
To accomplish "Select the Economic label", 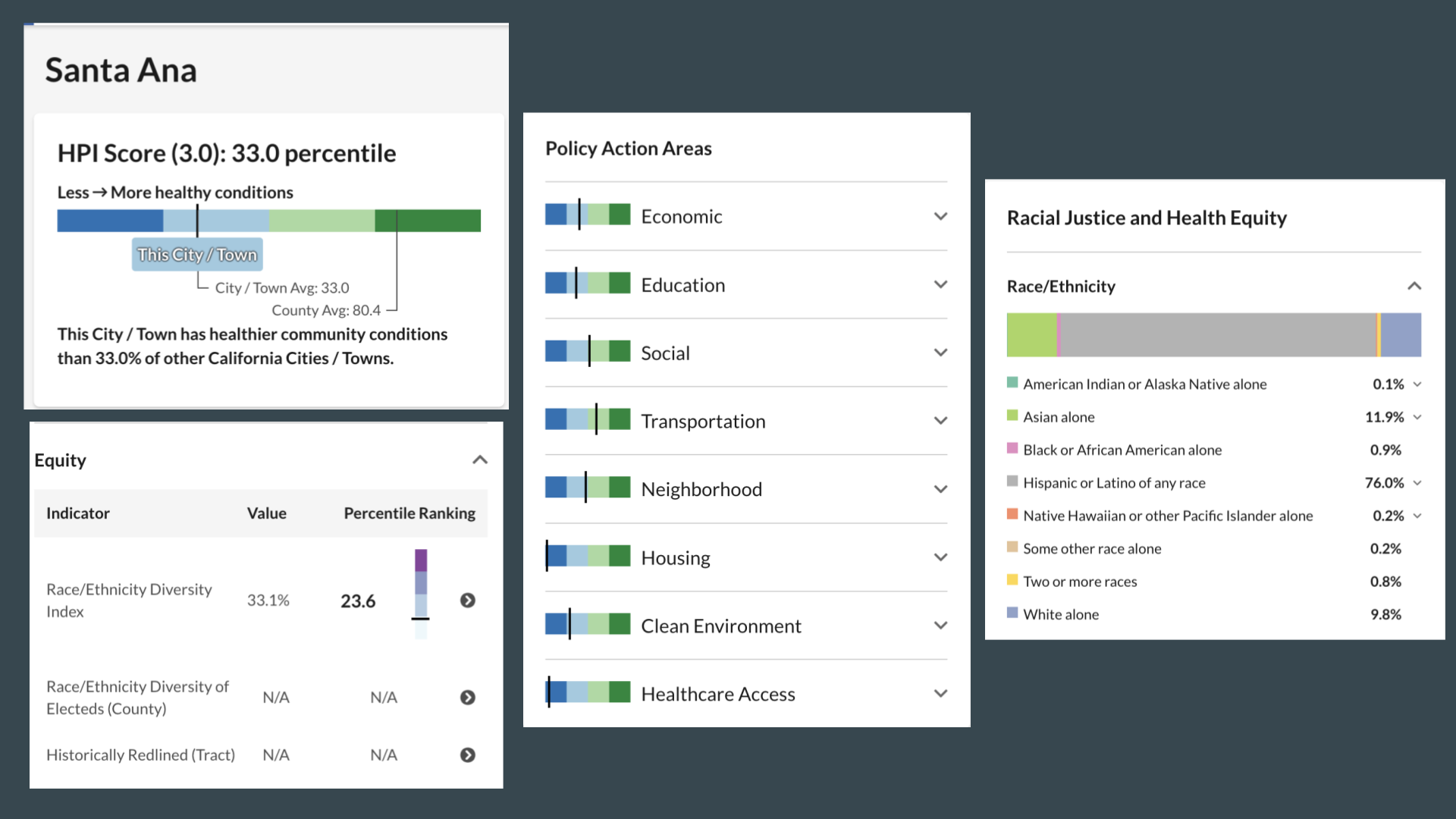I will tap(682, 217).
